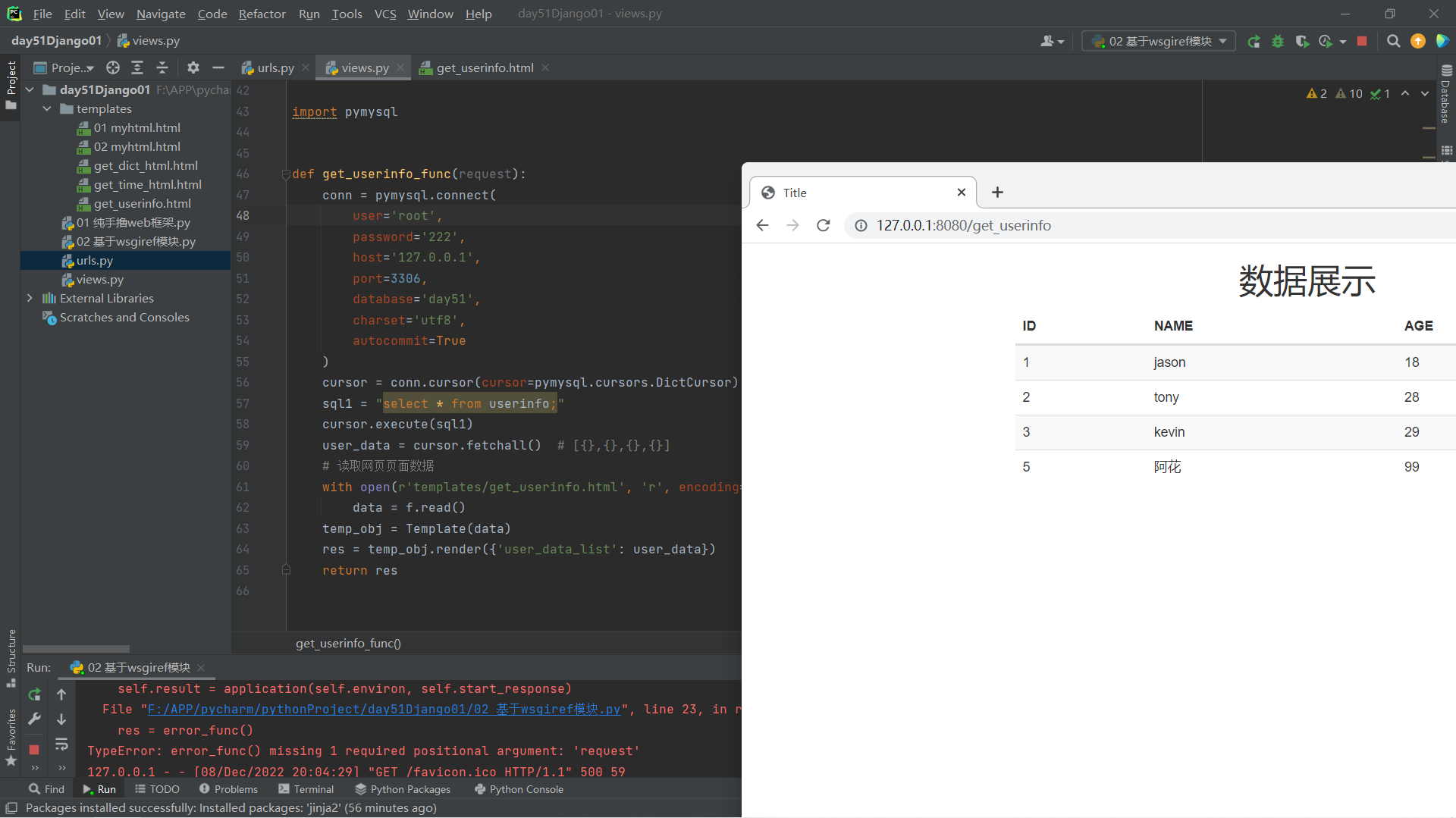1456x818 pixels.
Task: Open Search Everywhere magnifier icon
Action: pyautogui.click(x=1393, y=42)
